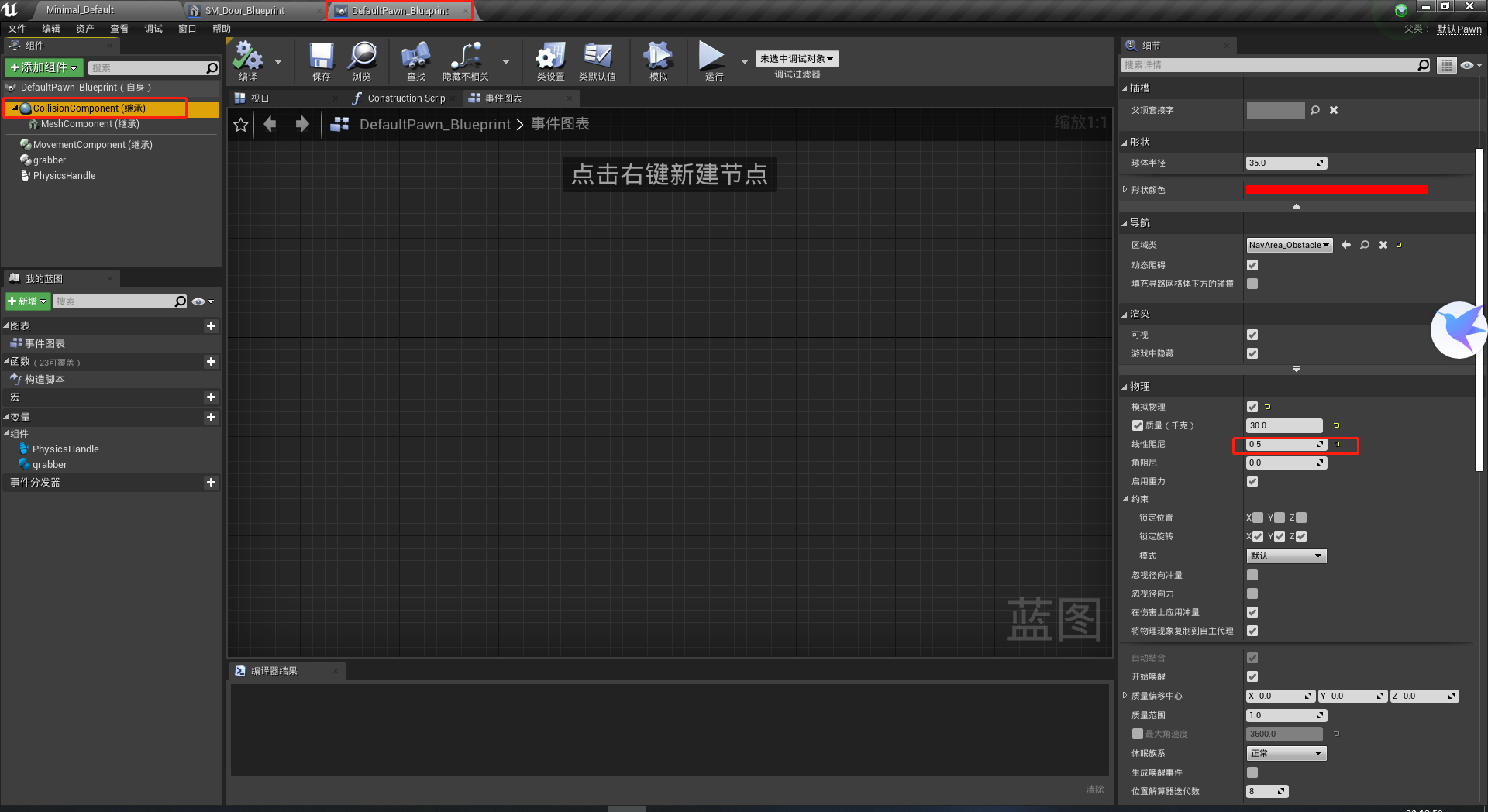1488x812 pixels.
Task: Click the 默认Pawn parent class link
Action: tap(1459, 29)
